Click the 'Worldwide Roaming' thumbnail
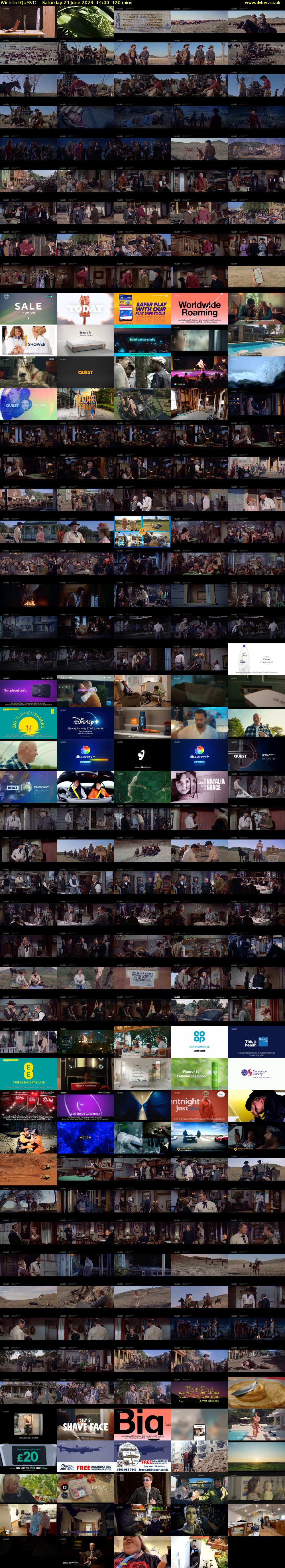The height and width of the screenshot is (1568, 285). [199, 308]
